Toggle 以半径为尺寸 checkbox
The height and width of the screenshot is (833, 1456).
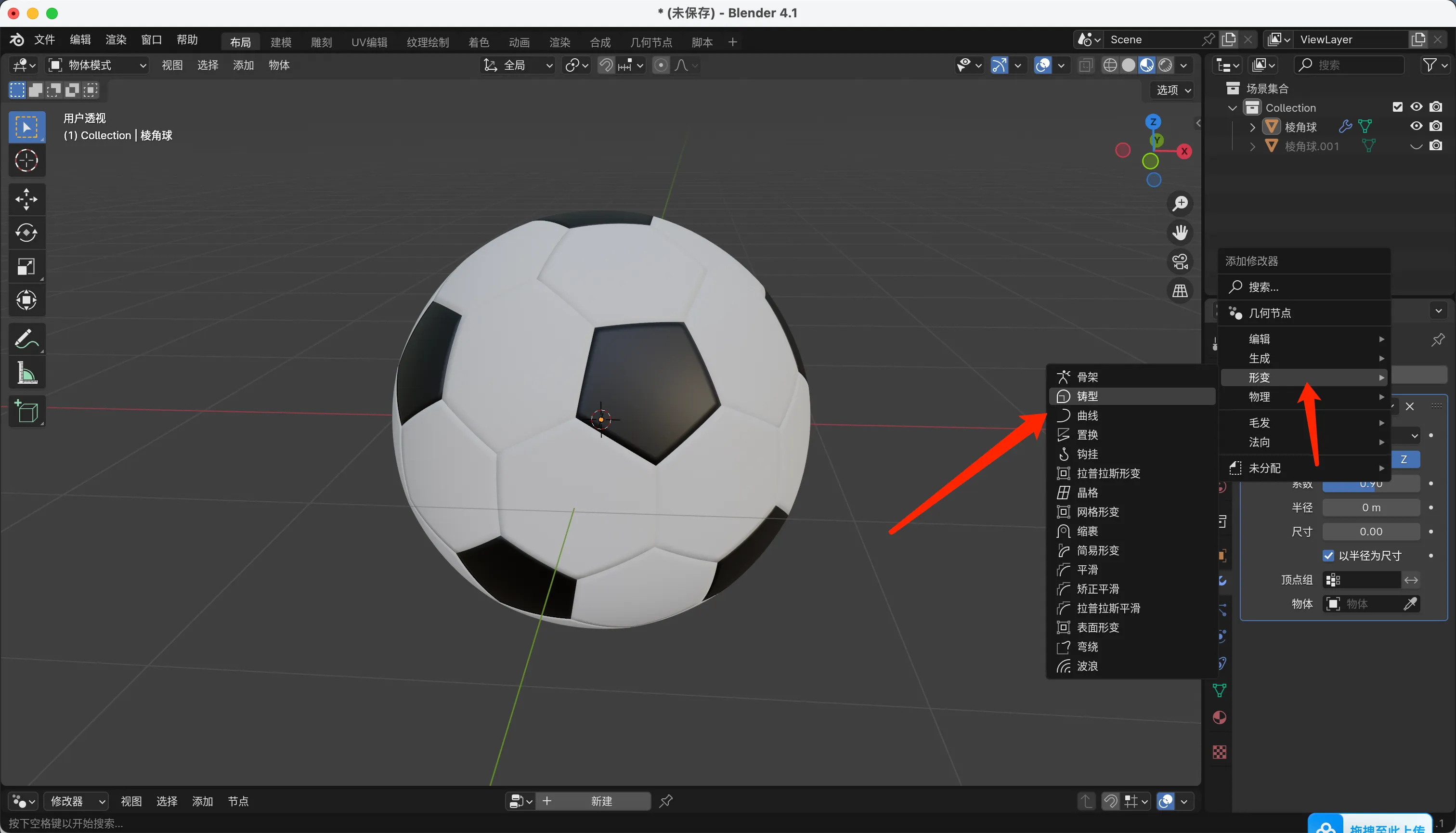(1328, 556)
